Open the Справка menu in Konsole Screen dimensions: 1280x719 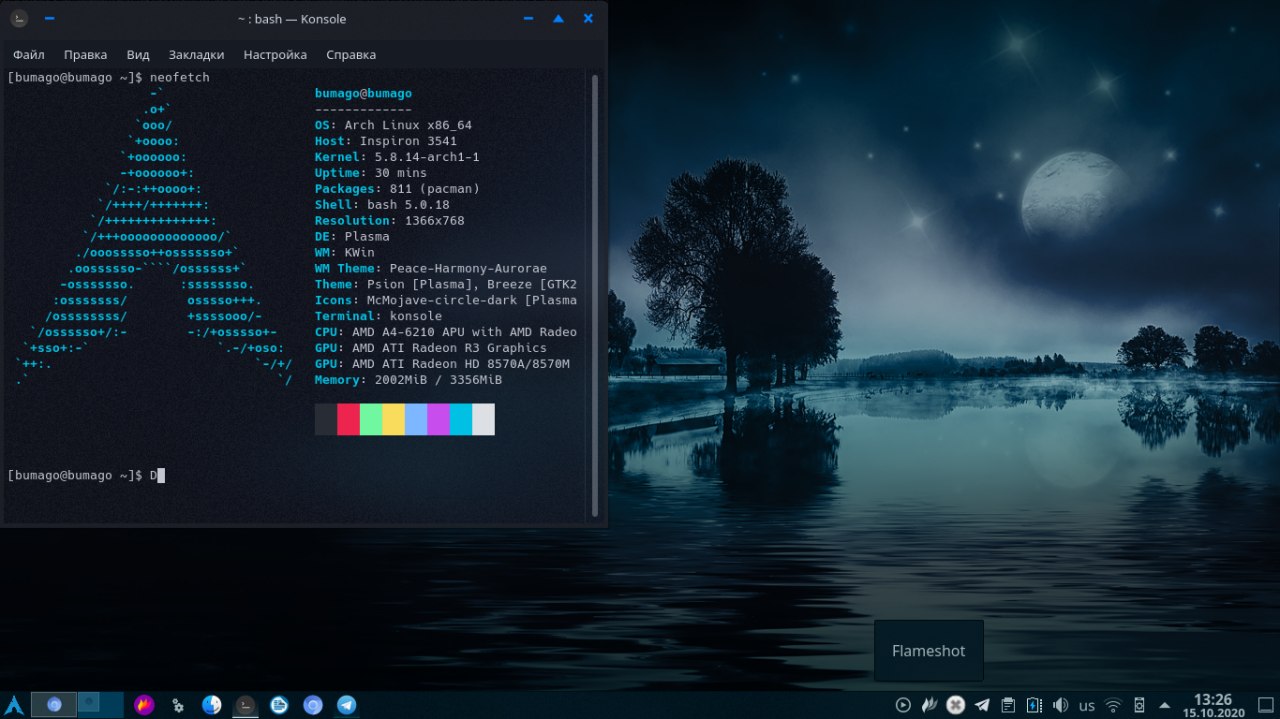351,55
